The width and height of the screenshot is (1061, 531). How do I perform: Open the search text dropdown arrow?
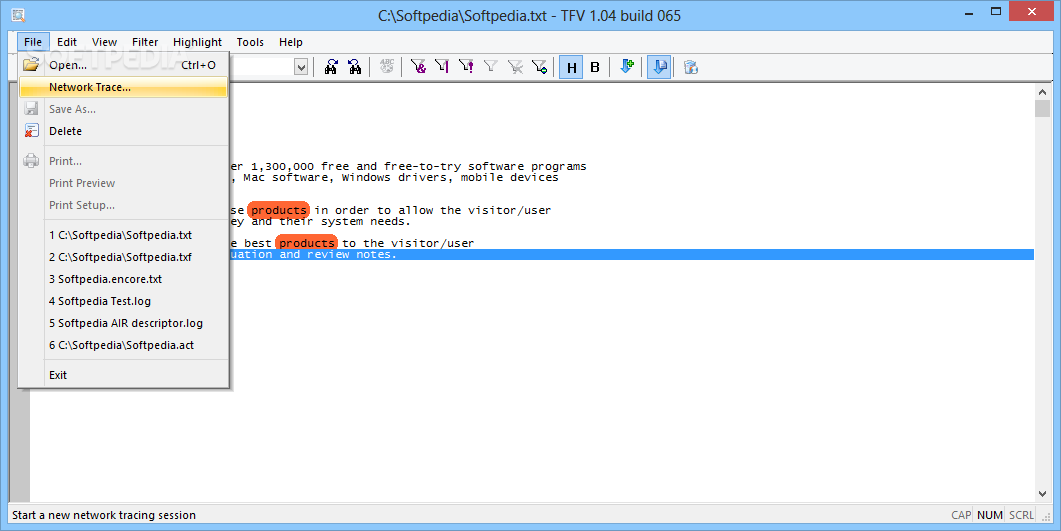(x=301, y=67)
